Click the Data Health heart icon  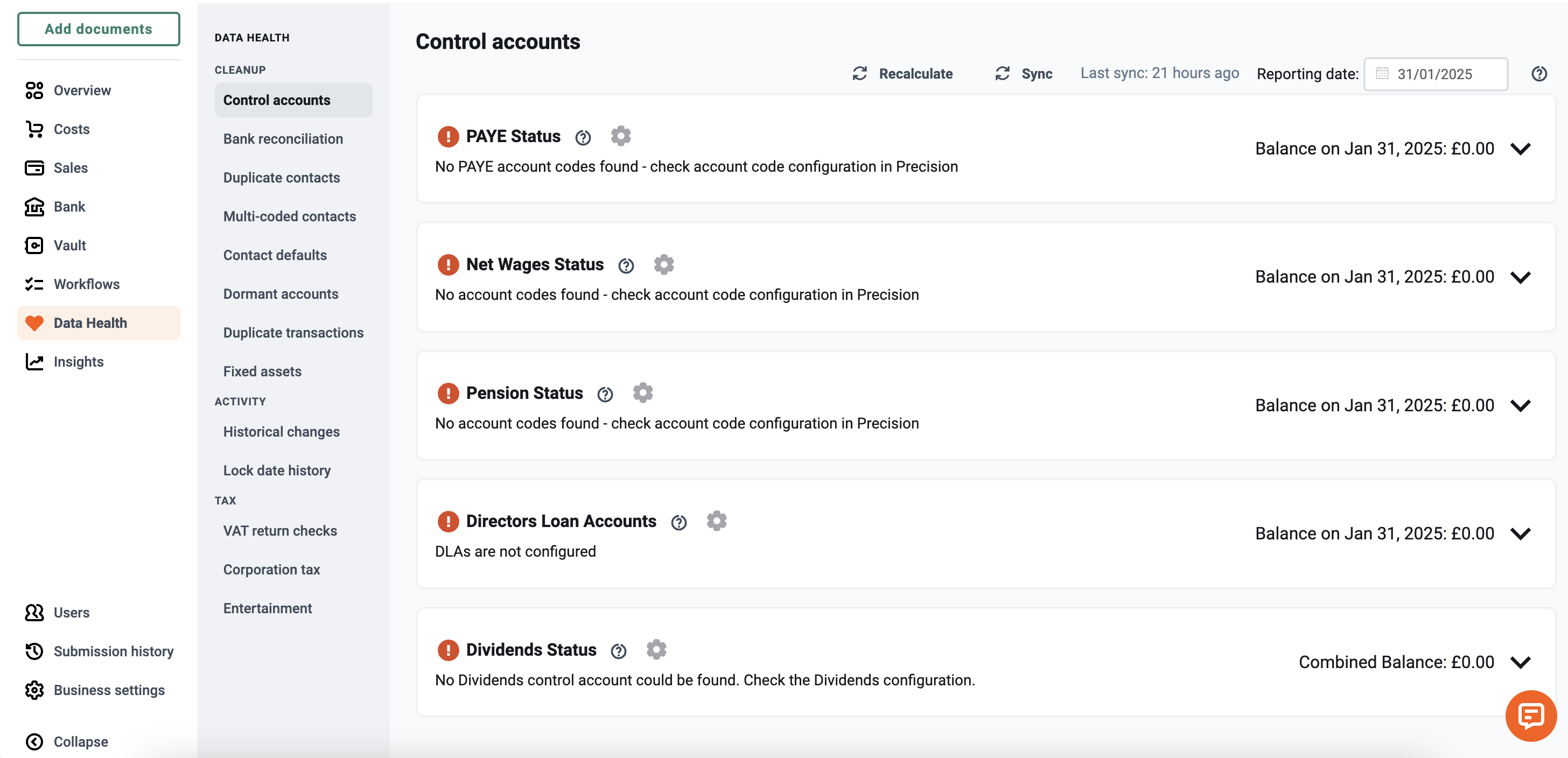pos(34,323)
